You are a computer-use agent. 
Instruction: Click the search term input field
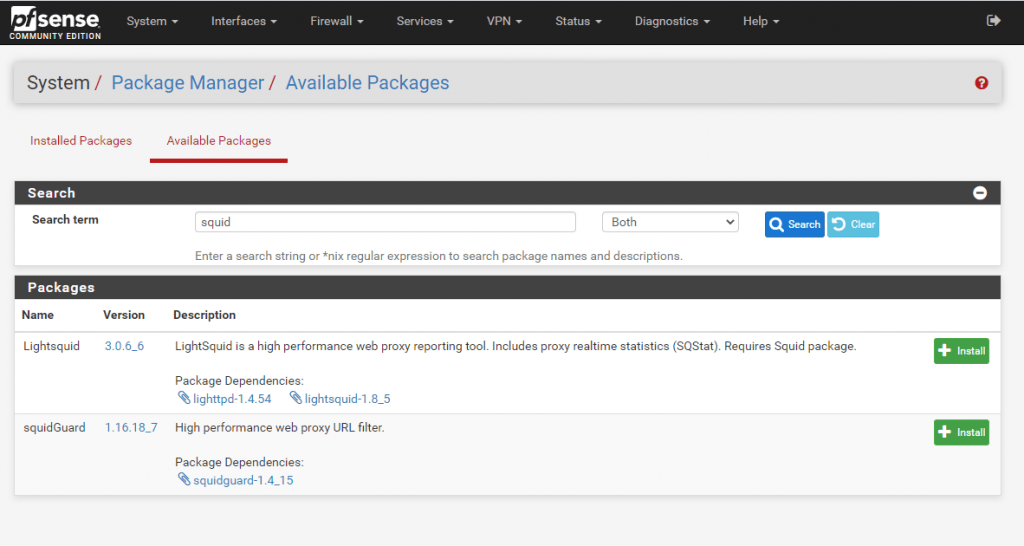pyautogui.click(x=385, y=222)
